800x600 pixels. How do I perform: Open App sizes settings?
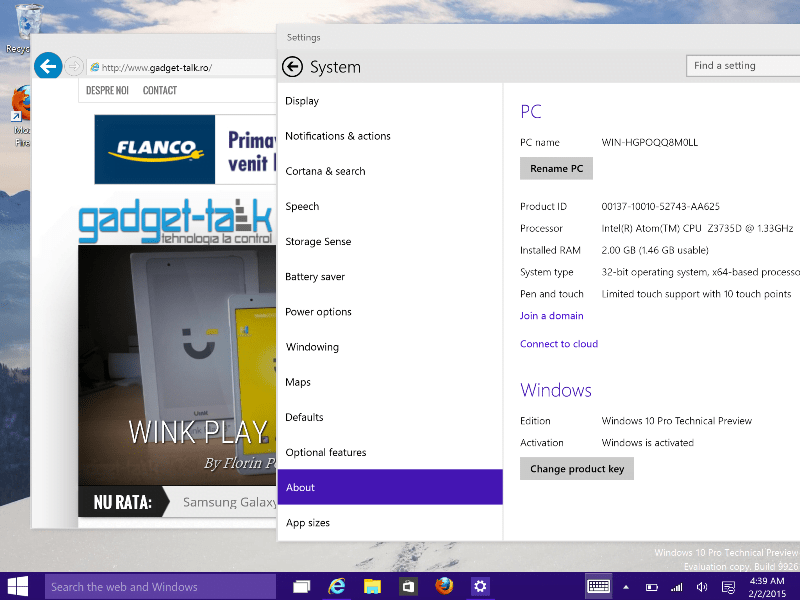point(390,523)
